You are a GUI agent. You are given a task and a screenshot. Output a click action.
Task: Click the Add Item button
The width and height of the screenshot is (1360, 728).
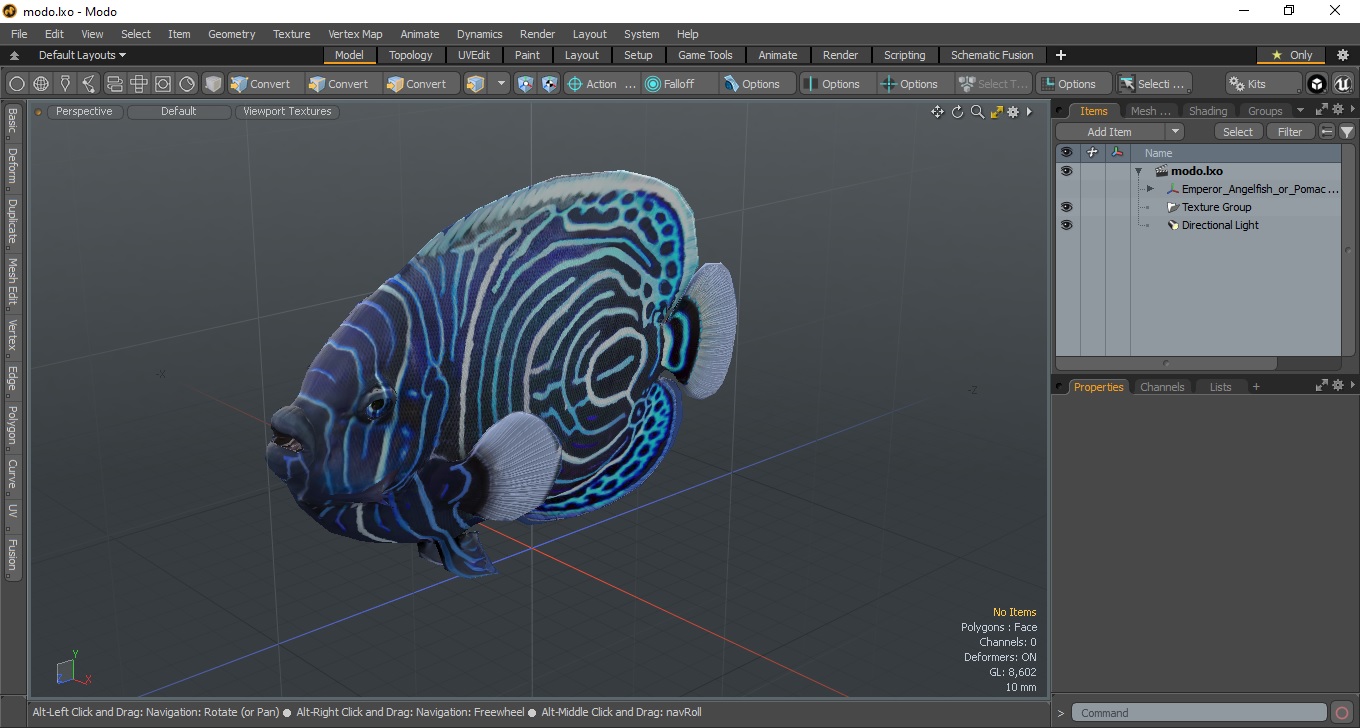coord(1110,132)
